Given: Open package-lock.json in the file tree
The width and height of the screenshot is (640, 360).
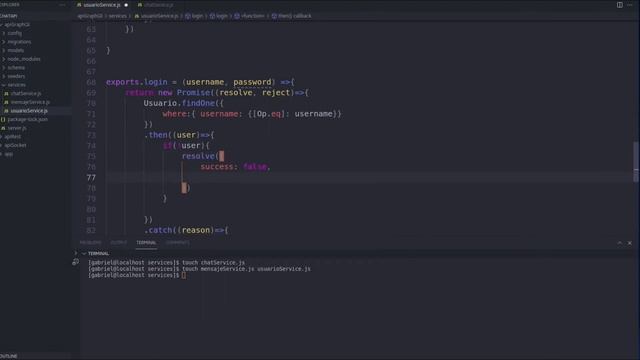Looking at the screenshot, I should [27, 119].
